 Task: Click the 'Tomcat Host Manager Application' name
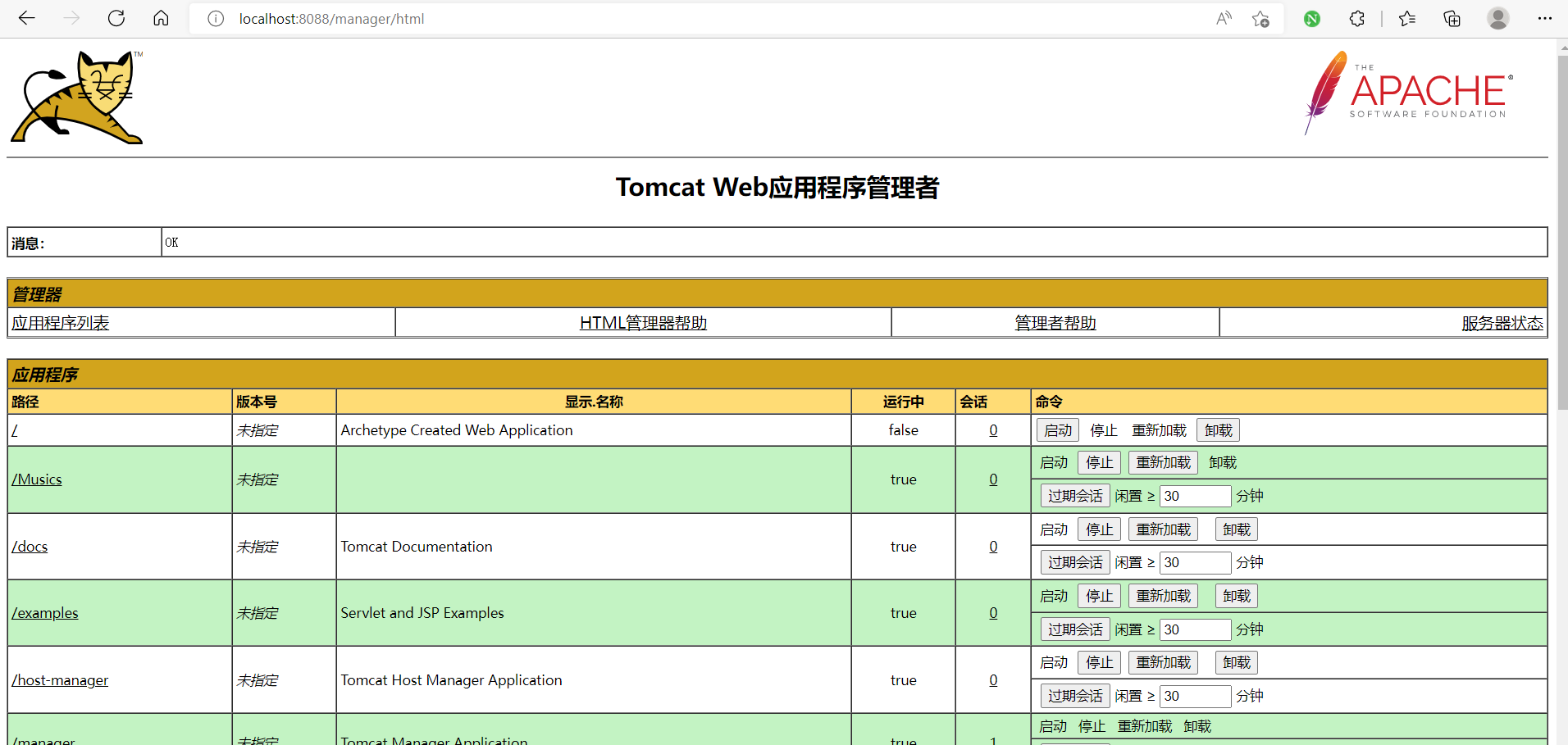coord(451,680)
